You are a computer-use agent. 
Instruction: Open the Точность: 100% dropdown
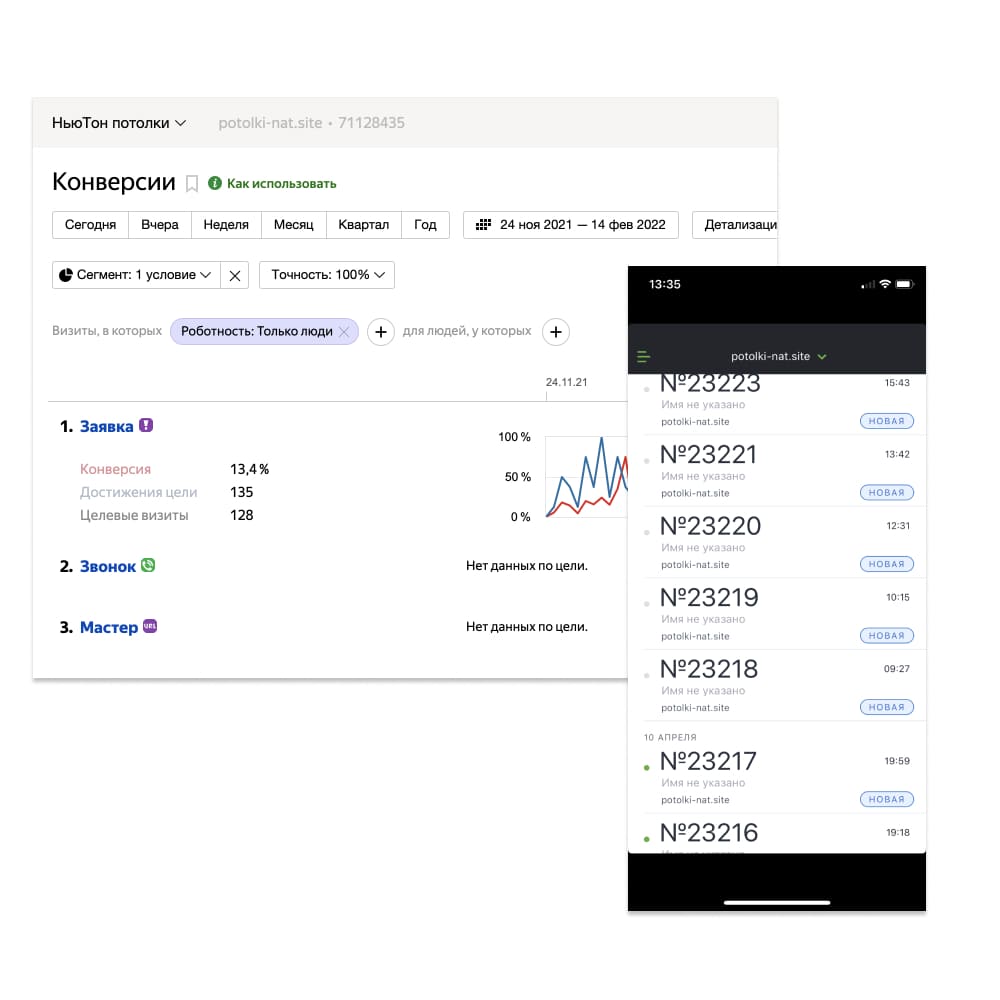click(x=326, y=275)
